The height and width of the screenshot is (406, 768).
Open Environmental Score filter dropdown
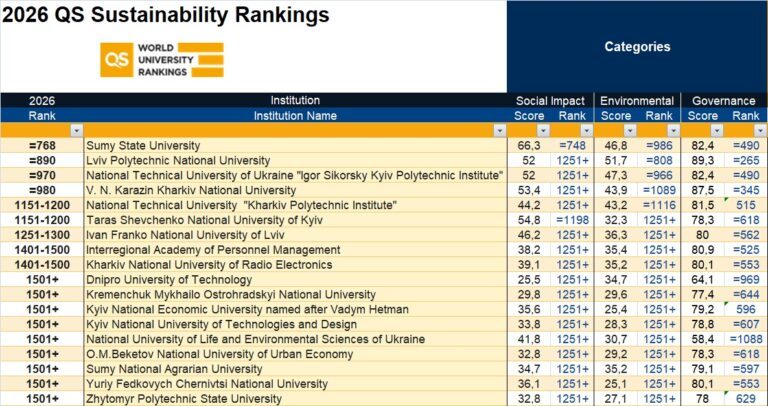tap(628, 131)
